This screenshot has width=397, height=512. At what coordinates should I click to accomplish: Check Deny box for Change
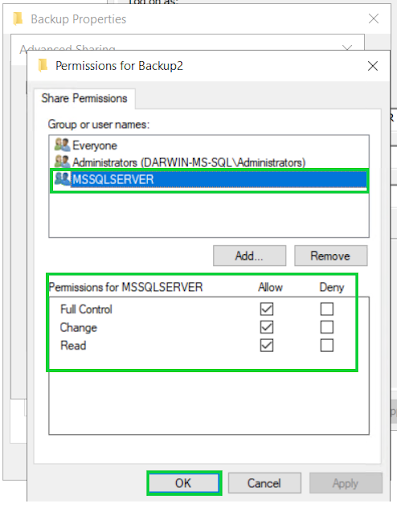click(327, 327)
